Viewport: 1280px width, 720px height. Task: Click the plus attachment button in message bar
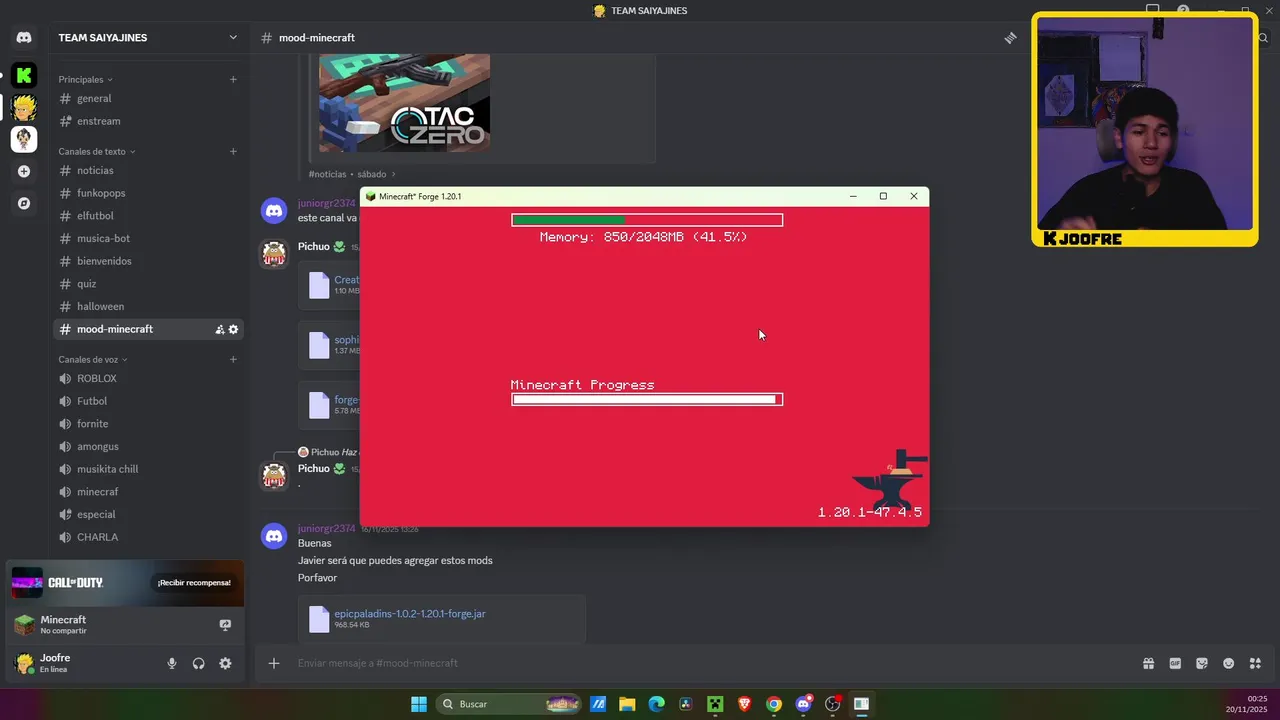point(274,663)
